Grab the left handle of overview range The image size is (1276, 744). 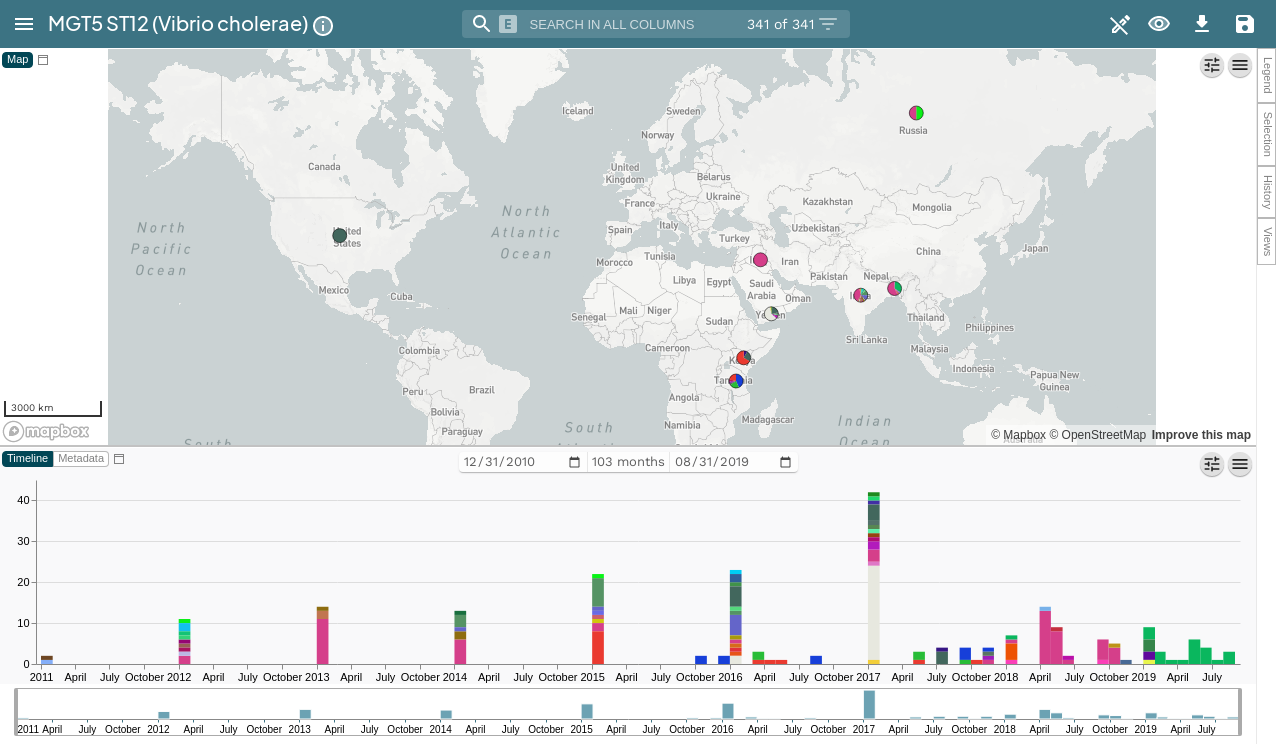17,712
